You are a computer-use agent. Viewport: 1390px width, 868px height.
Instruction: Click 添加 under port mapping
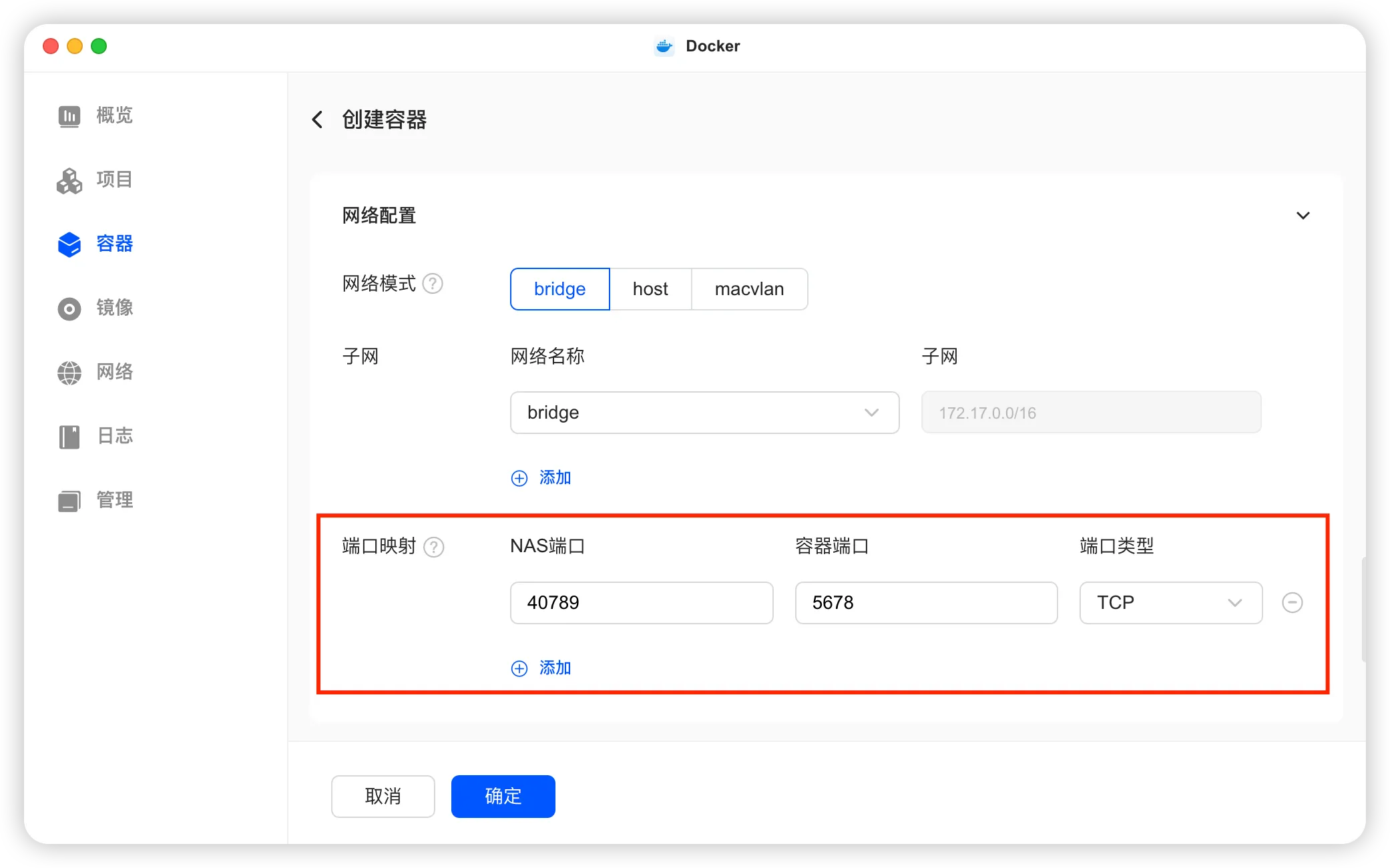click(x=541, y=668)
